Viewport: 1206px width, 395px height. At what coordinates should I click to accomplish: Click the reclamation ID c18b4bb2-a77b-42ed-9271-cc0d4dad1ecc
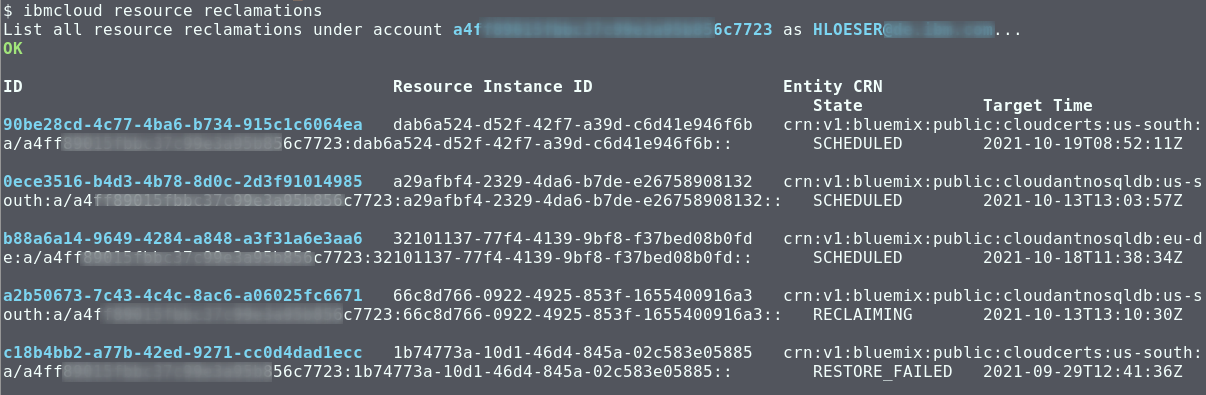point(183,353)
